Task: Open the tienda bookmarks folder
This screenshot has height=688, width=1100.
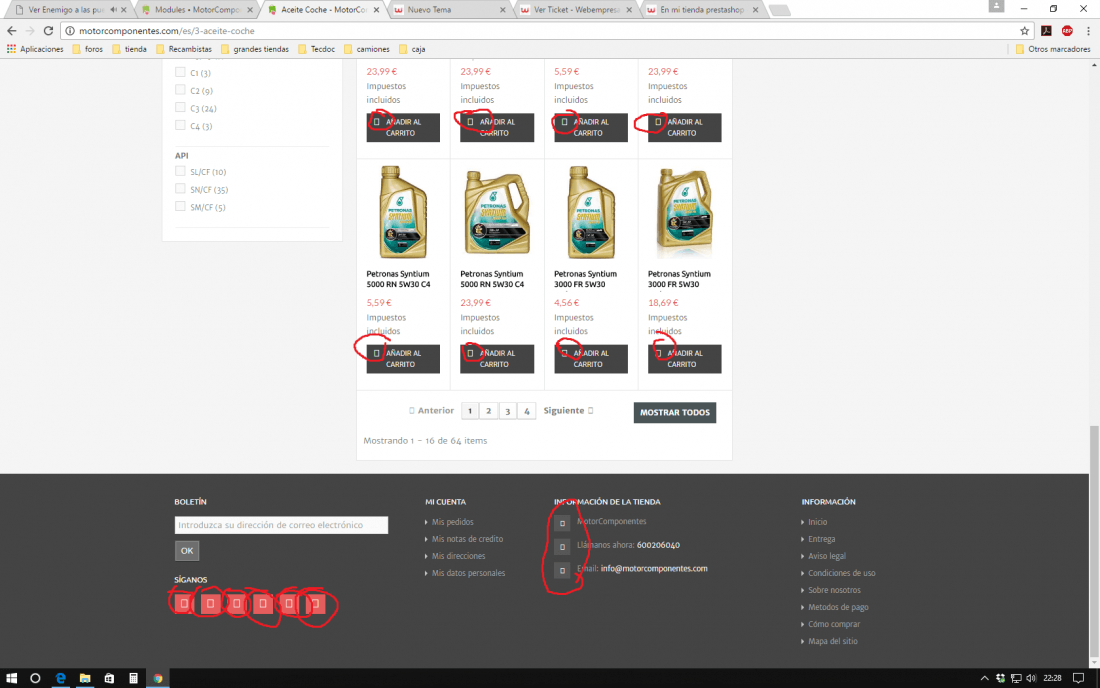Action: pos(130,49)
